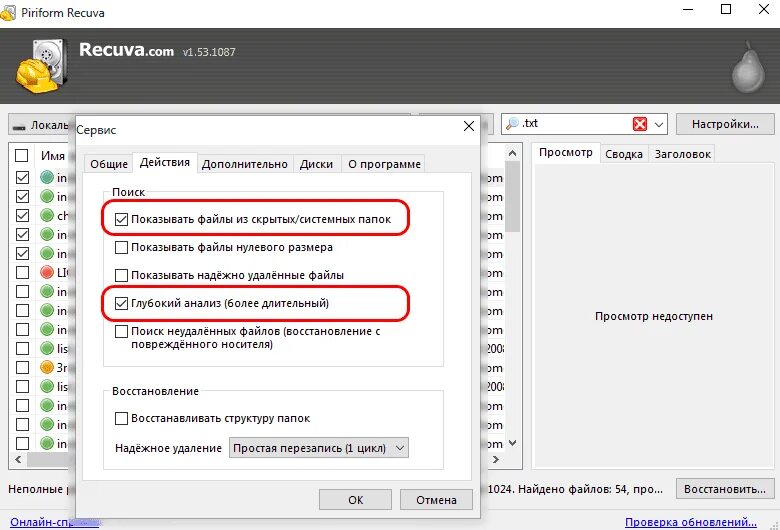The width and height of the screenshot is (780, 530).
Task: Click the Recuva hard drive helmet logo
Action: pyautogui.click(x=41, y=66)
